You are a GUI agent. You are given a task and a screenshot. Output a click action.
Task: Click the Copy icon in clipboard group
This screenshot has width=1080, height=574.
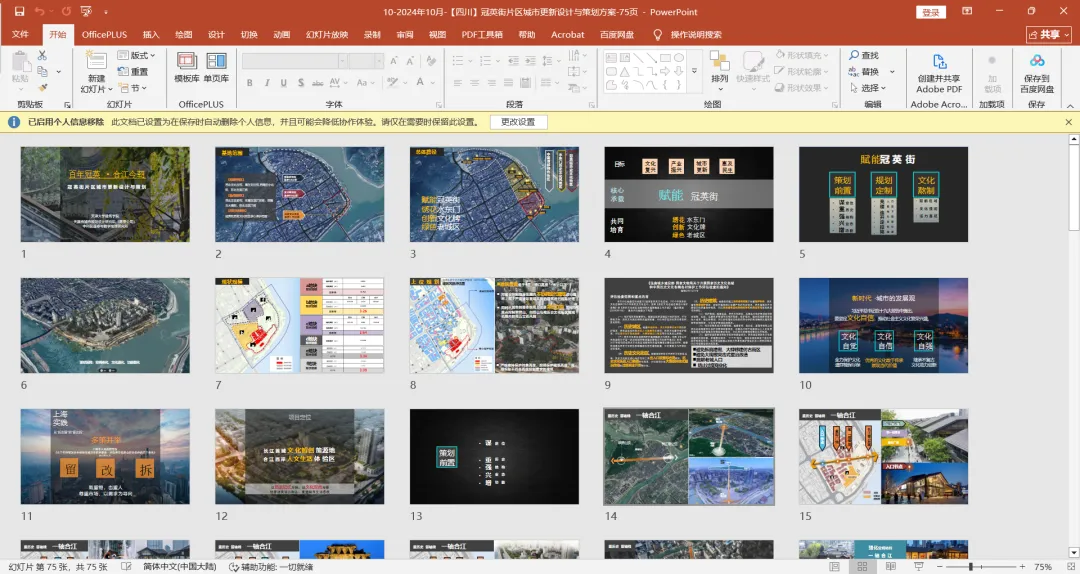click(42, 71)
